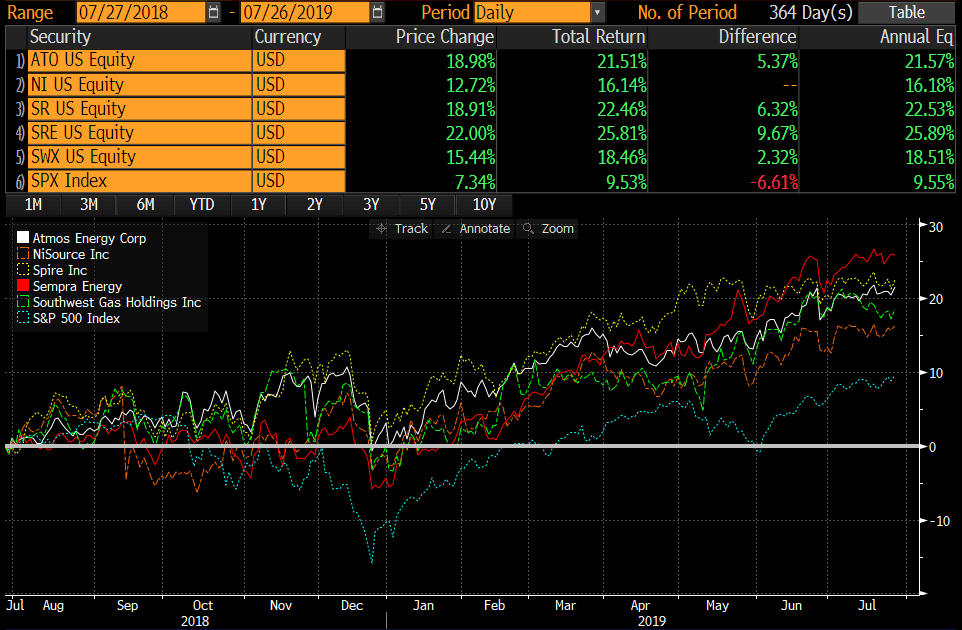Select the 1Y time range tab

click(x=258, y=204)
